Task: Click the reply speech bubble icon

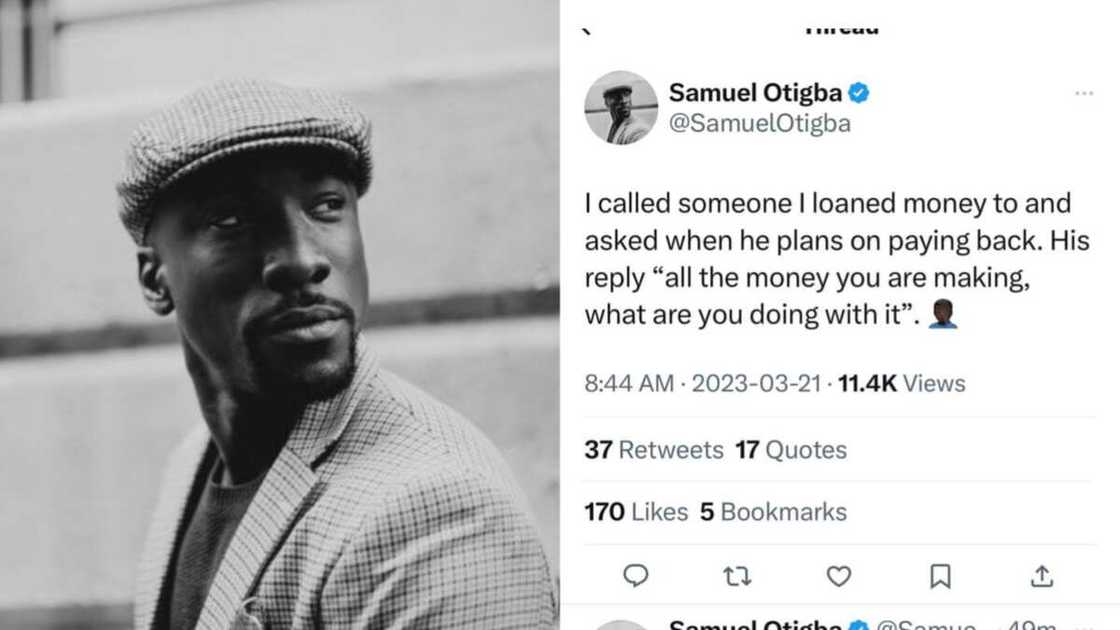Action: pyautogui.click(x=635, y=576)
